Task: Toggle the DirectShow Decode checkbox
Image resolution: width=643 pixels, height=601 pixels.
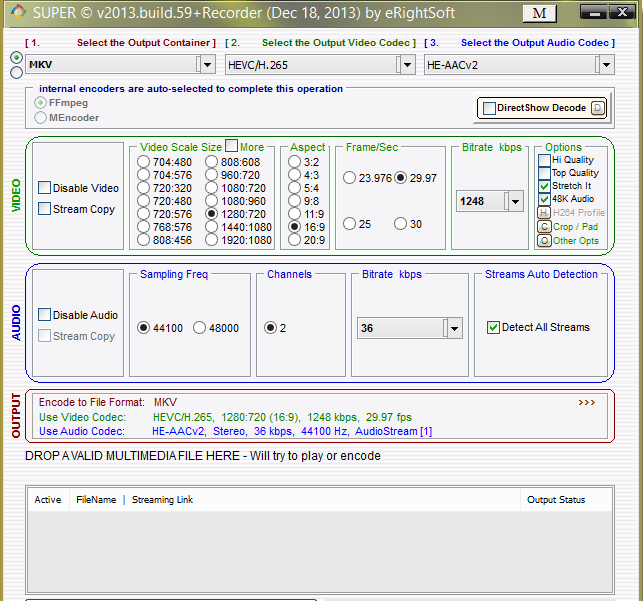Action: click(x=489, y=108)
